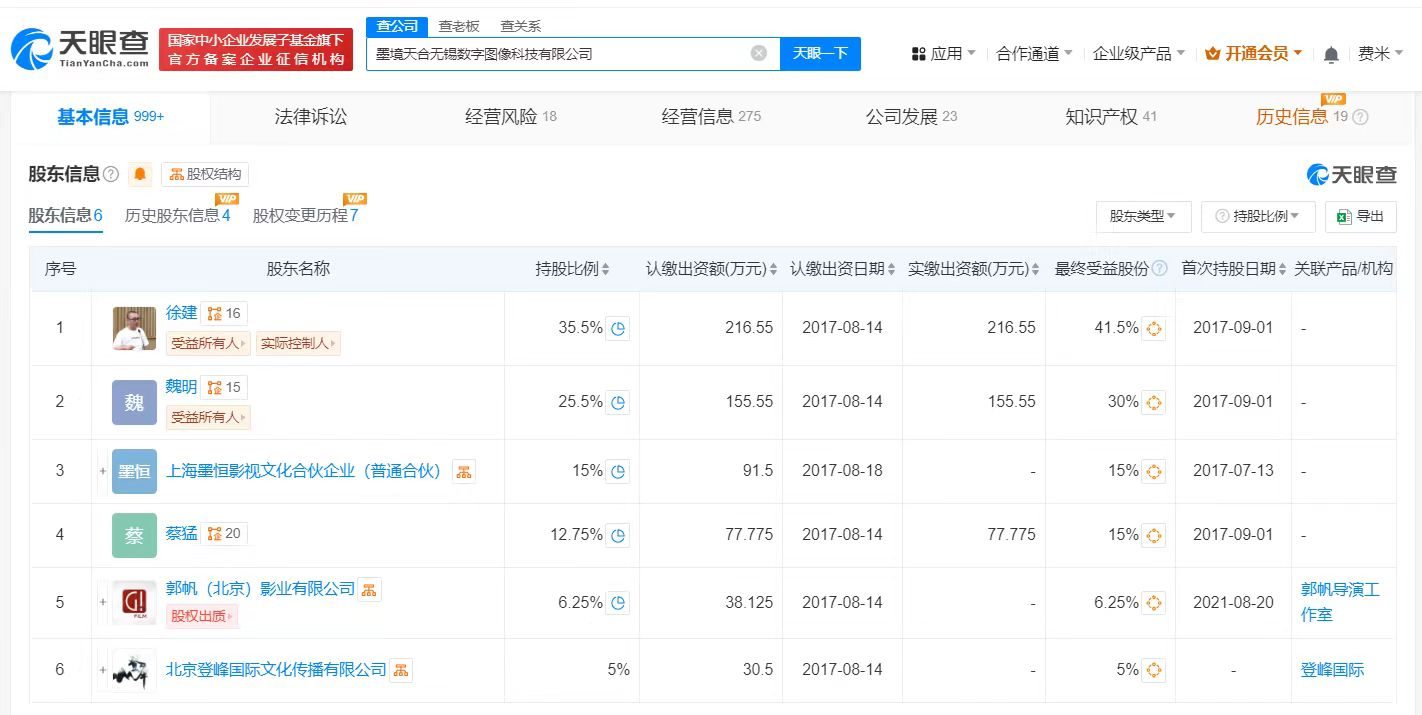Image resolution: width=1422 pixels, height=715 pixels.
Task: Click 徐建's avatar photo
Action: tap(134, 327)
